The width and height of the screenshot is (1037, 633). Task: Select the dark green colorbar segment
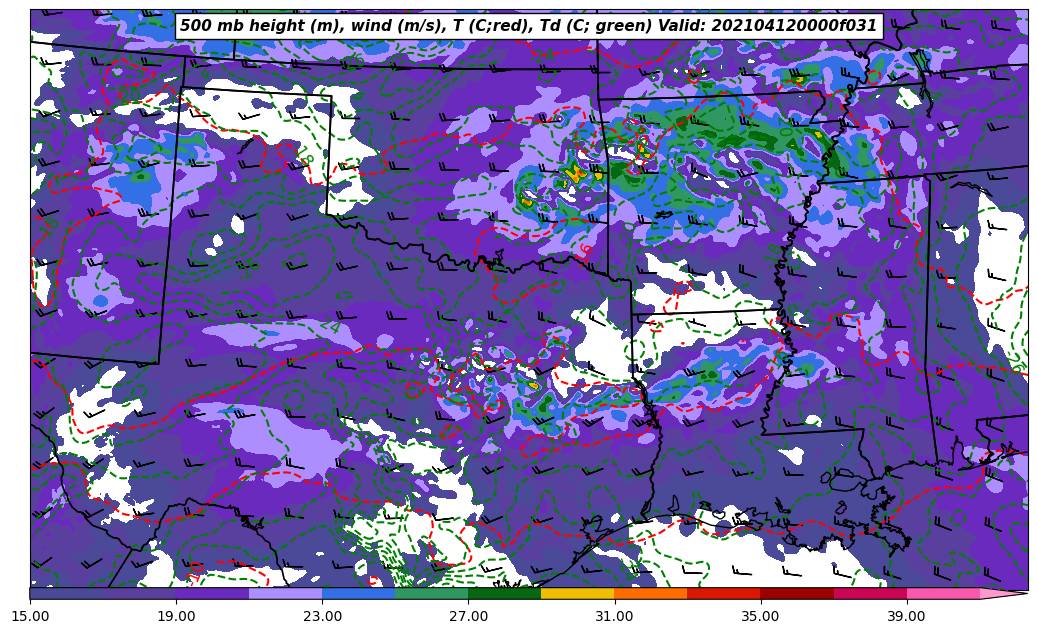pos(504,593)
